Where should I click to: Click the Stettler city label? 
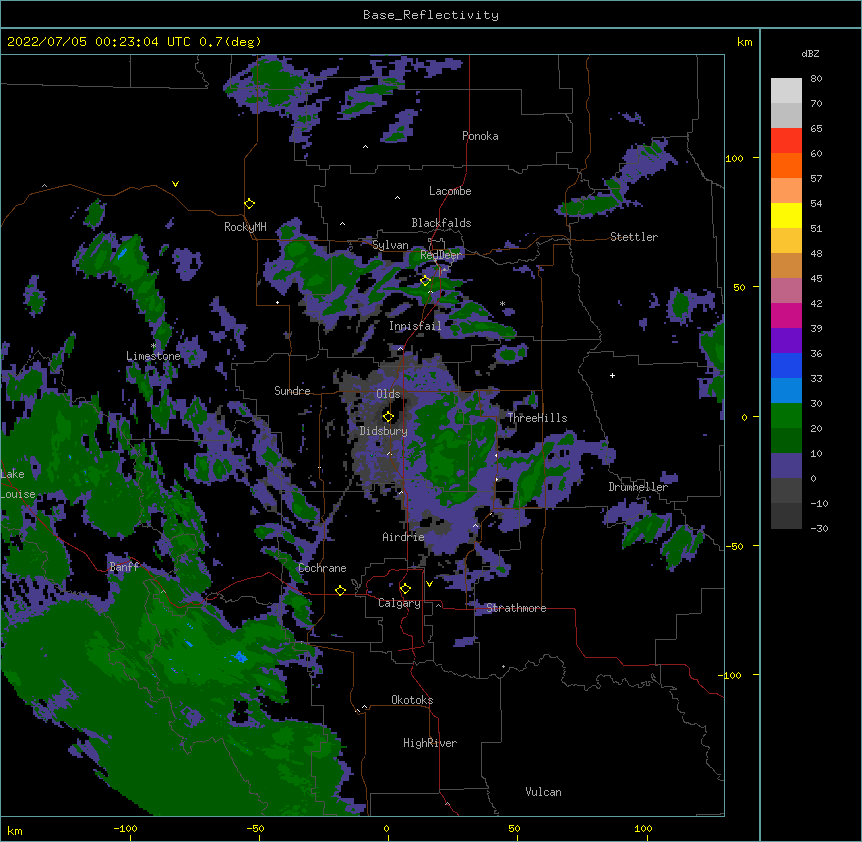(634, 237)
